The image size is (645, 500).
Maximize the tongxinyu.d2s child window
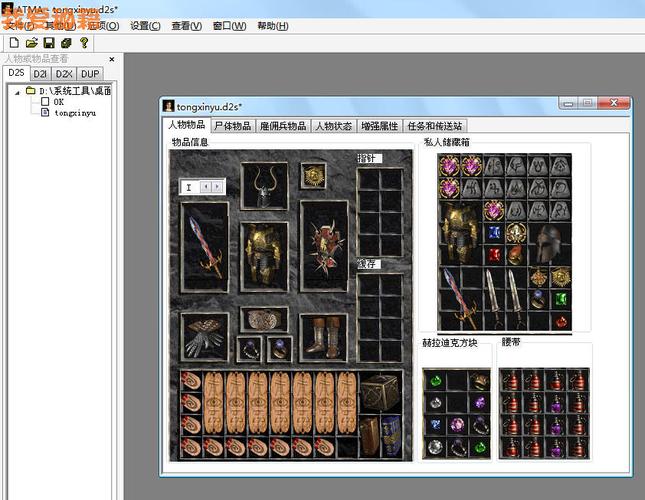(x=588, y=103)
